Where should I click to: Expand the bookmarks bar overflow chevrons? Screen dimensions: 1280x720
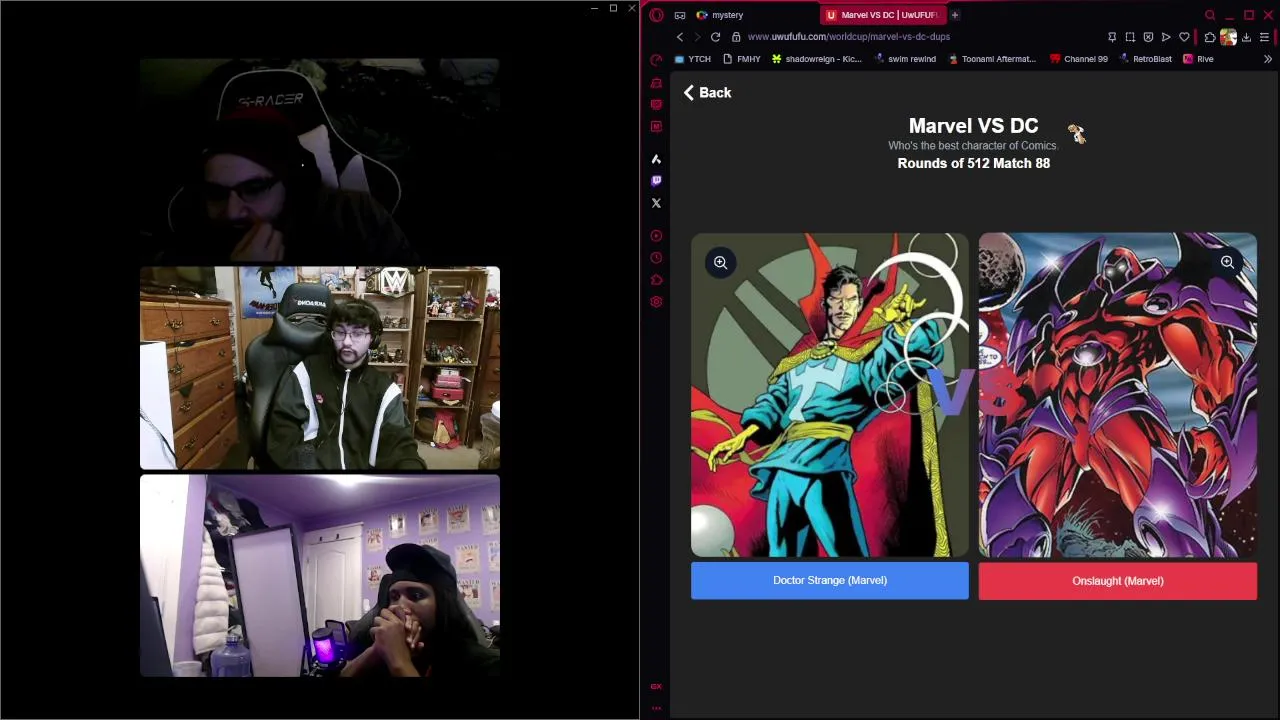(x=1267, y=59)
